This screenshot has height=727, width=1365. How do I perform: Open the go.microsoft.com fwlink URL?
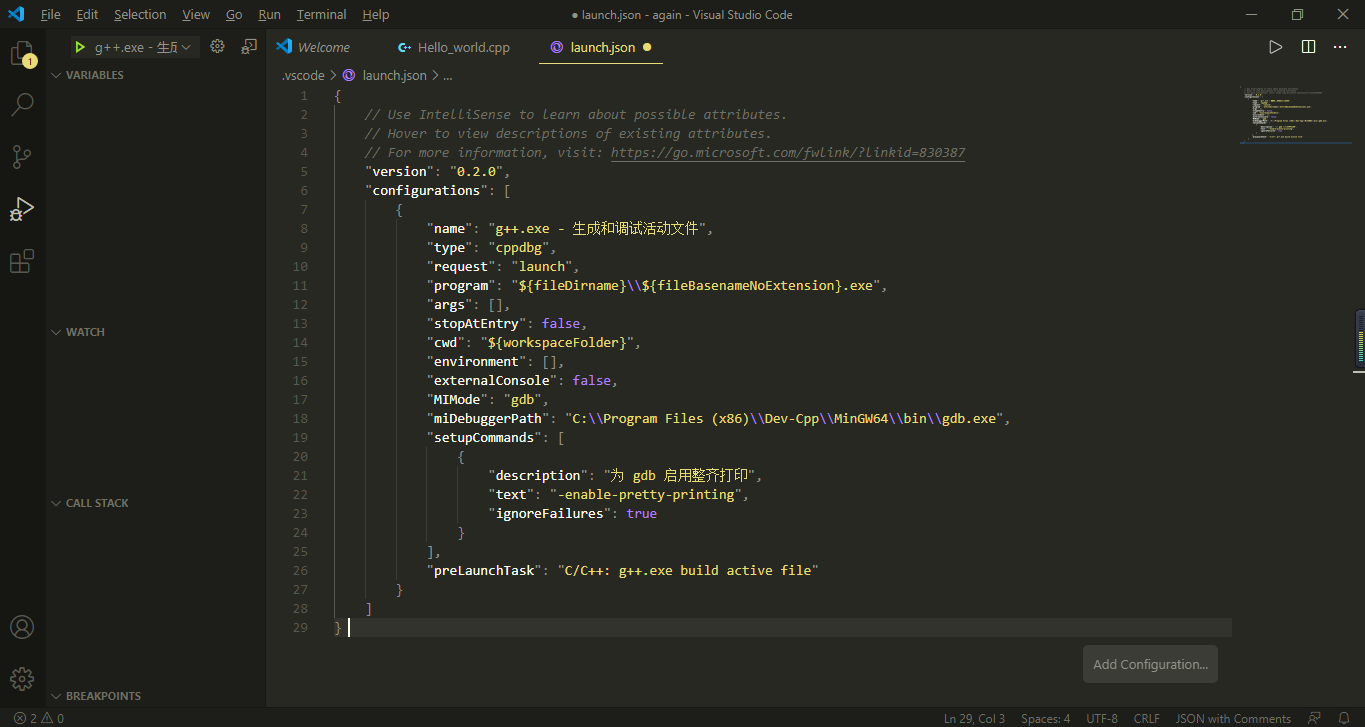tap(788, 152)
